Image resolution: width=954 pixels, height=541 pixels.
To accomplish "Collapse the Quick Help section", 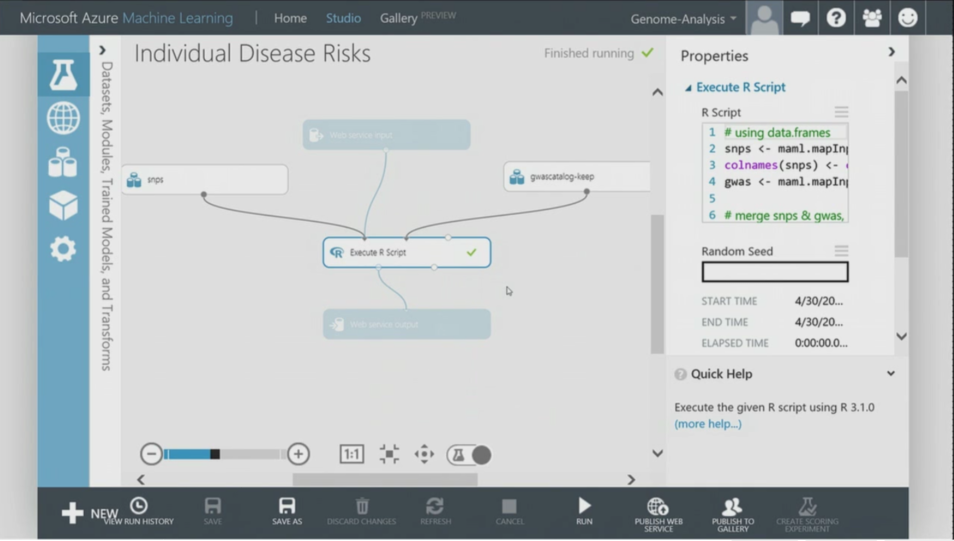I will click(x=891, y=374).
